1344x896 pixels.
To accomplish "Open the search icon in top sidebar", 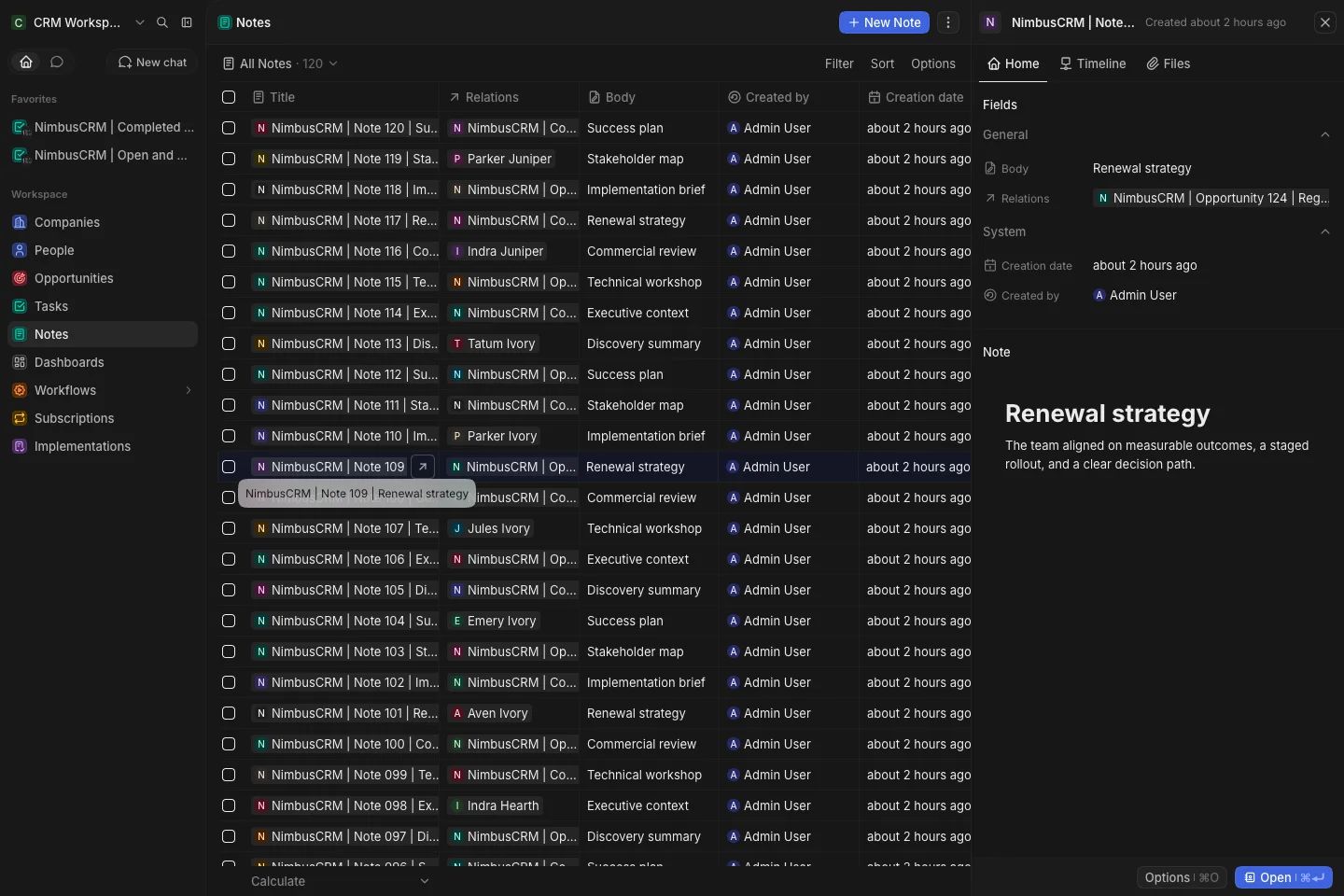I will pos(162,22).
